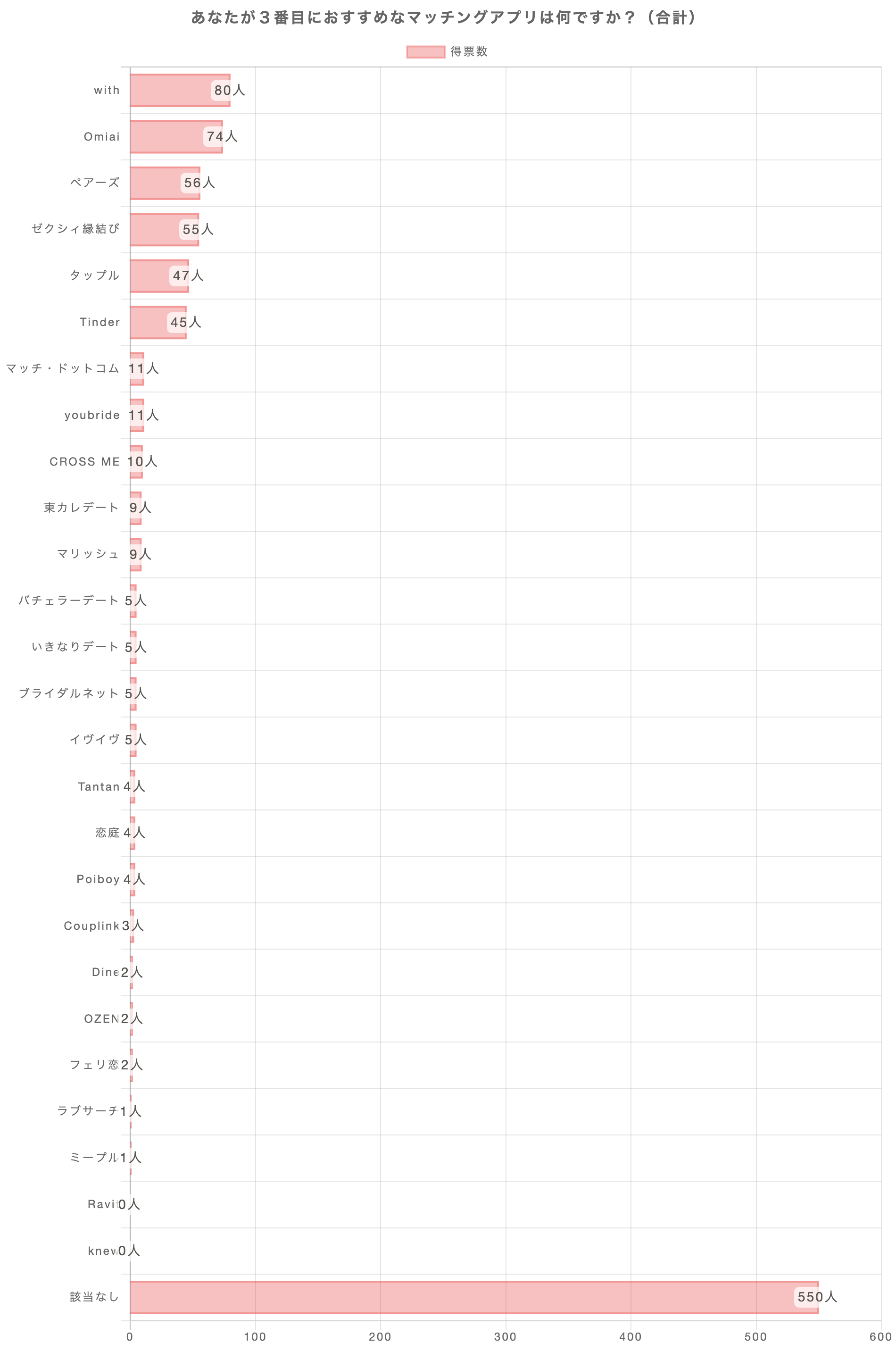
Task: Toggle the 得票数 legend color box
Action: pos(425,52)
